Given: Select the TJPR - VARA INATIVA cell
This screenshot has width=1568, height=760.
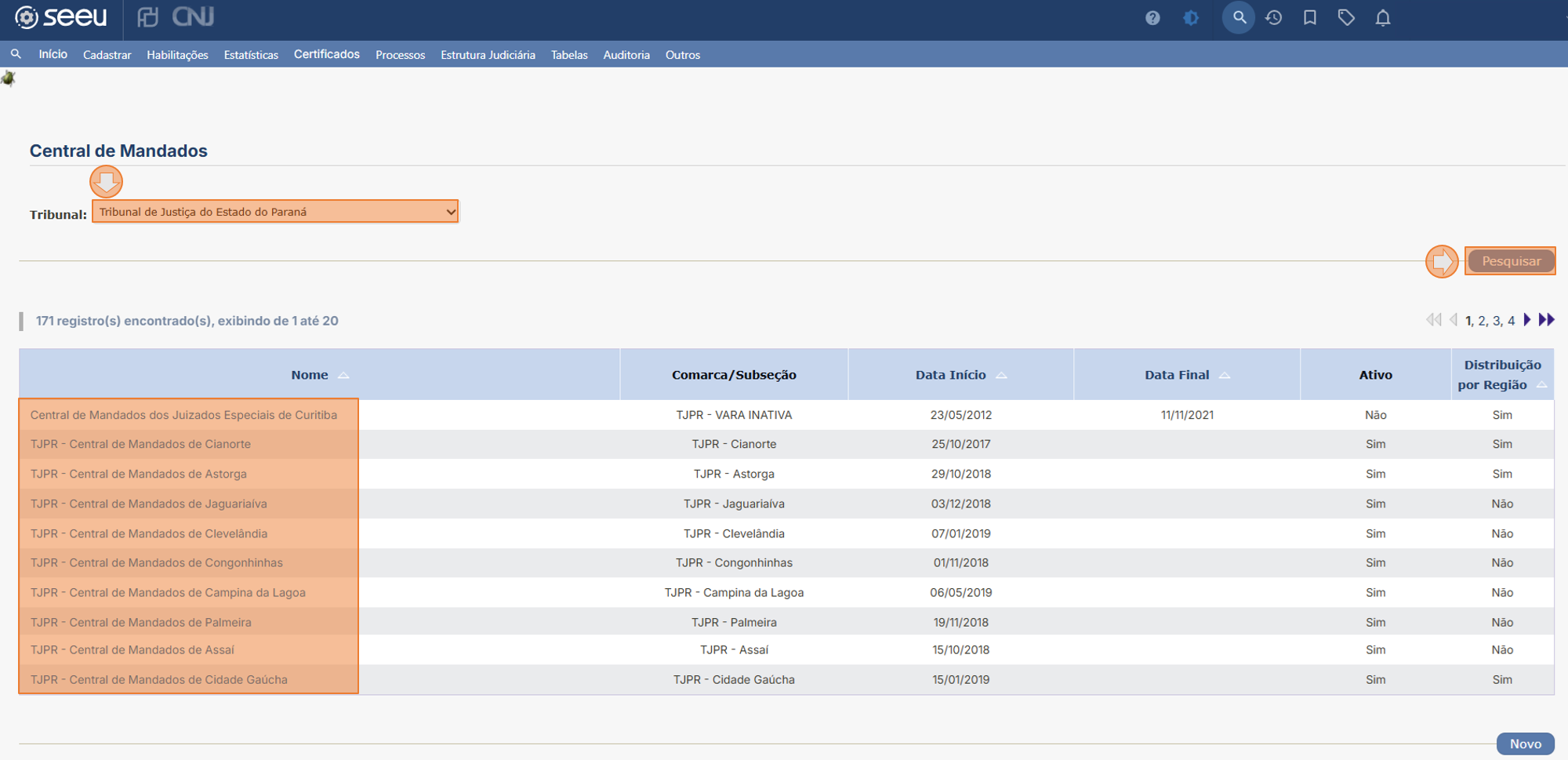Looking at the screenshot, I should click(x=734, y=415).
